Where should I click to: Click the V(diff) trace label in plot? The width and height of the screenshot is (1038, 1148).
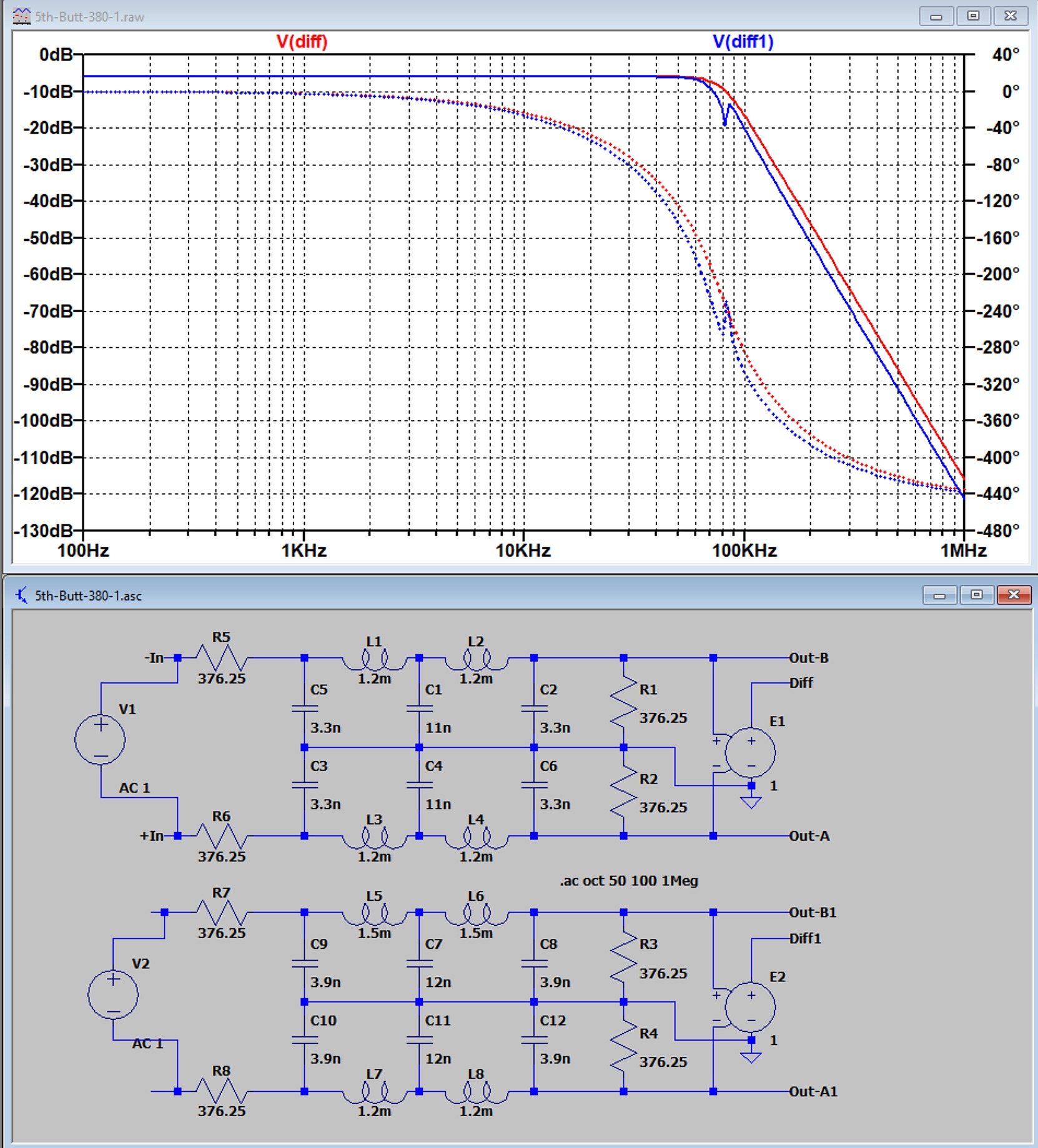point(302,42)
